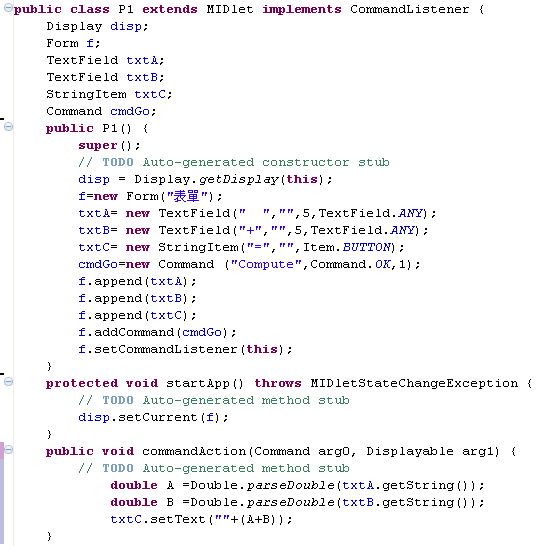This screenshot has width=540, height=546.
Task: Click MIDletStateChangeException in startApp signature
Action: pyautogui.click(x=414, y=383)
